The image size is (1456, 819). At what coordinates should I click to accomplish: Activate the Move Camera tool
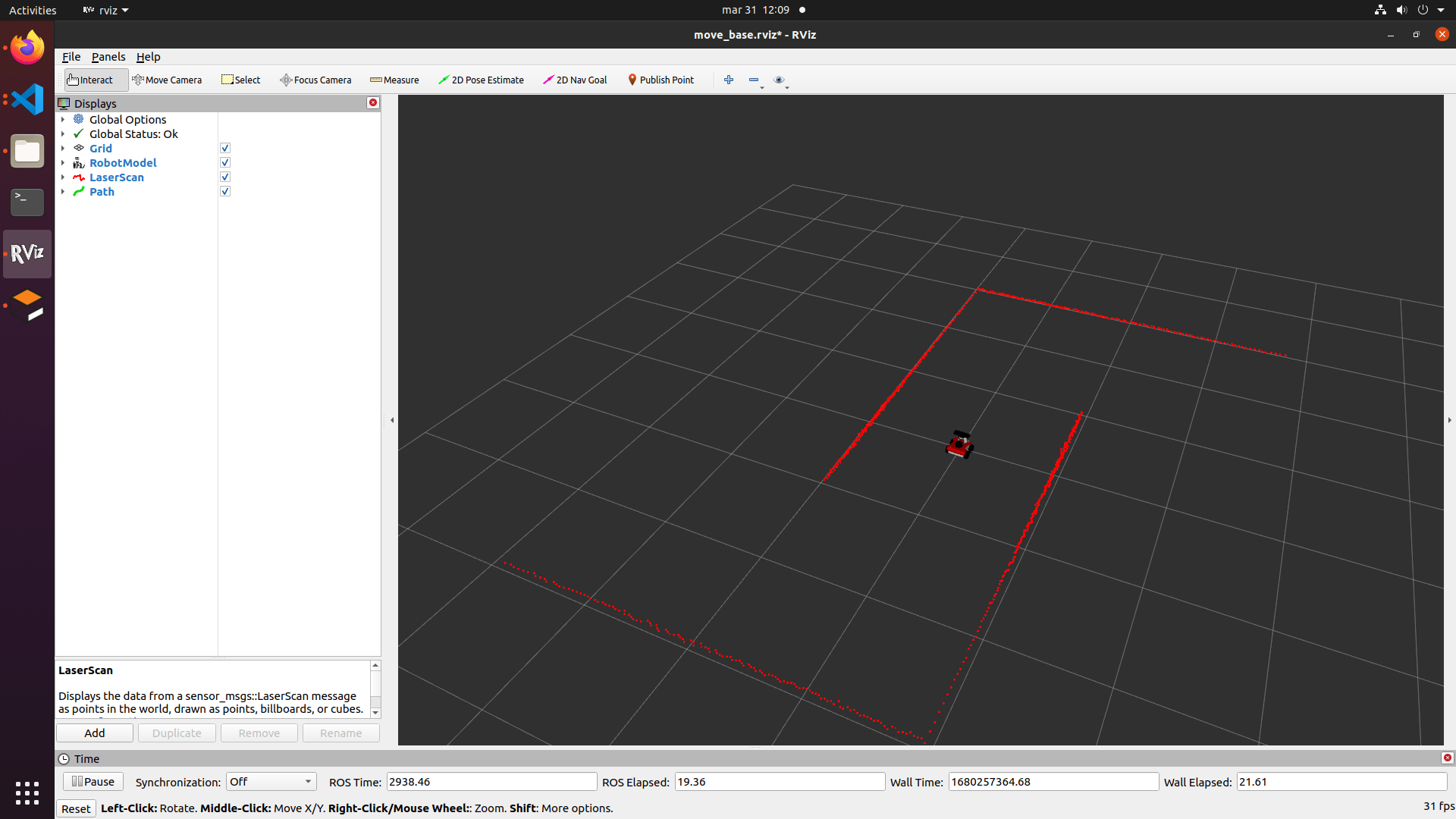167,80
